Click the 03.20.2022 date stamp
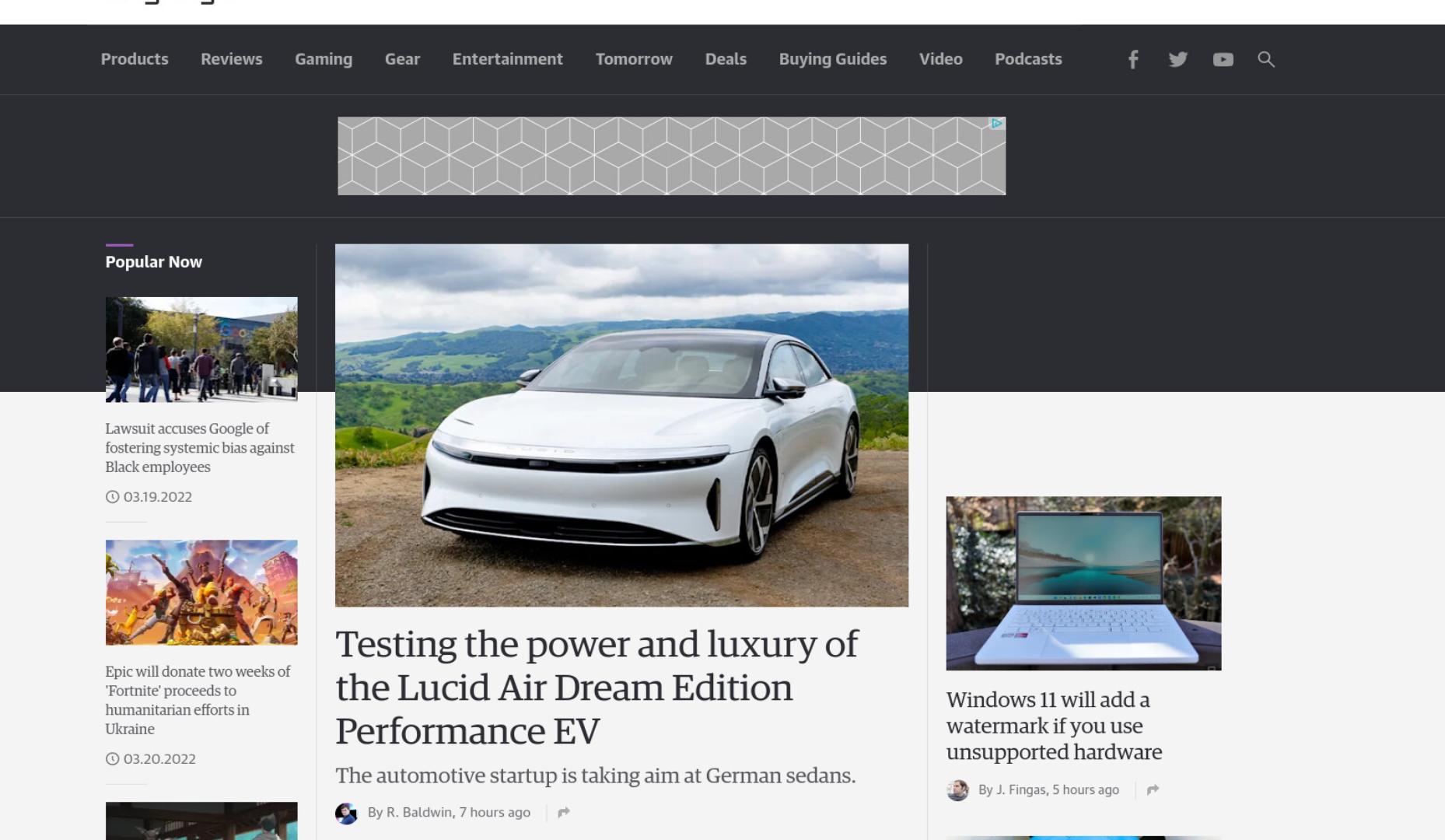Image resolution: width=1445 pixels, height=840 pixels. (x=159, y=759)
